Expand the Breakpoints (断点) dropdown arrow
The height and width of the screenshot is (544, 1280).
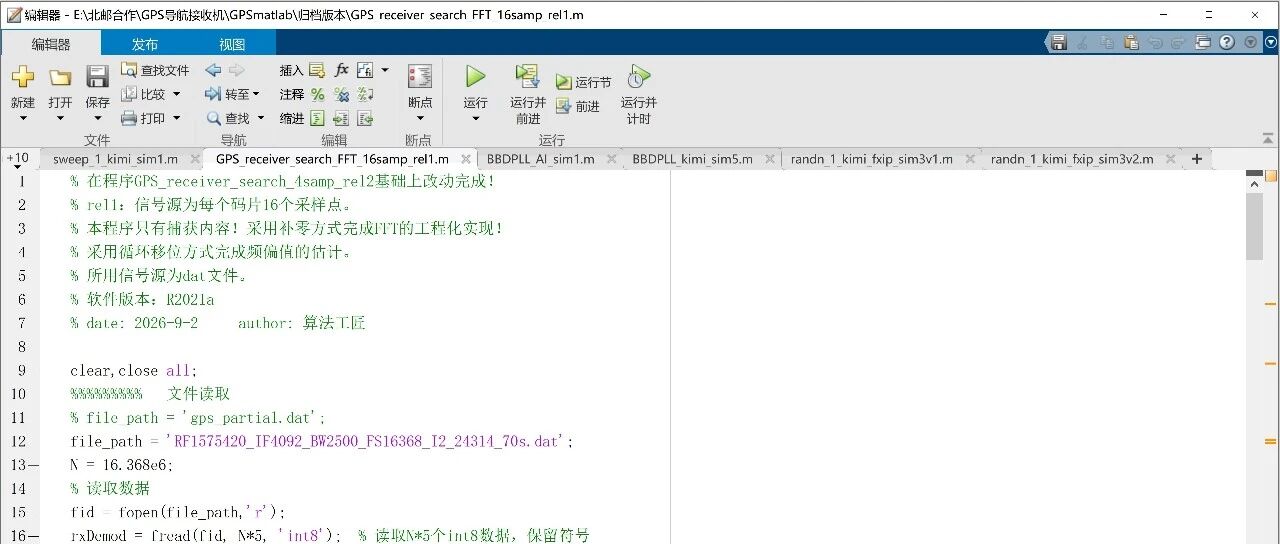(420, 118)
